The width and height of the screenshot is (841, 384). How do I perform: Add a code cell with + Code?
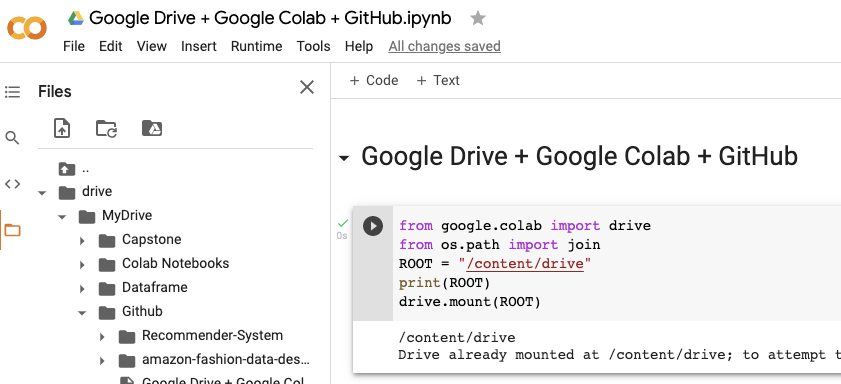click(374, 80)
